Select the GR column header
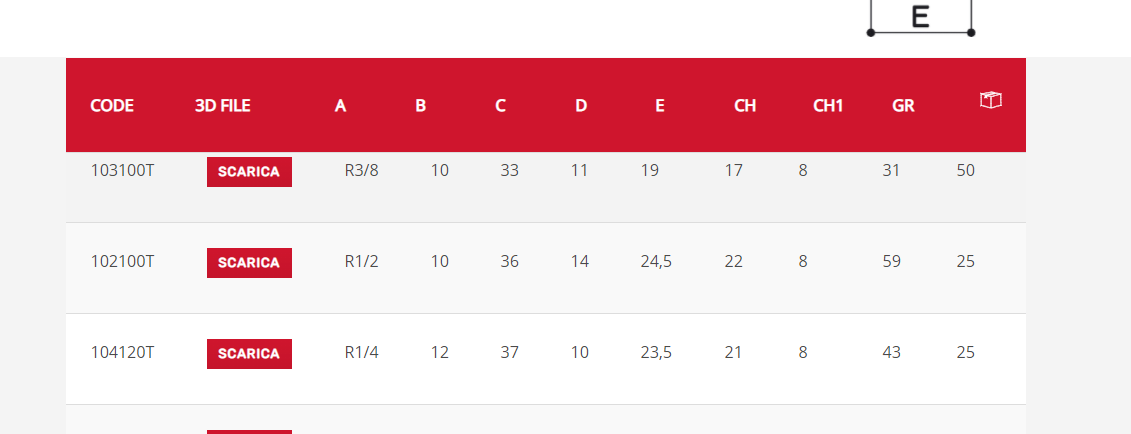This screenshot has height=434, width=1131. tap(903, 106)
